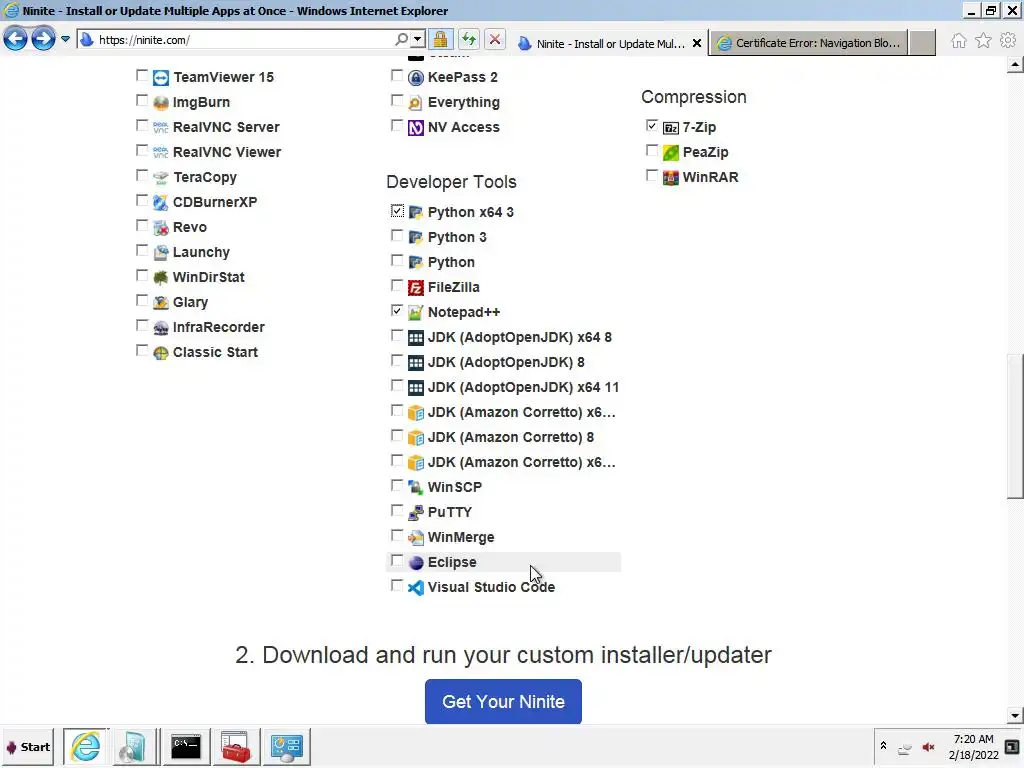Enable the Everything checkbox
This screenshot has height=768, width=1024.
tap(397, 101)
